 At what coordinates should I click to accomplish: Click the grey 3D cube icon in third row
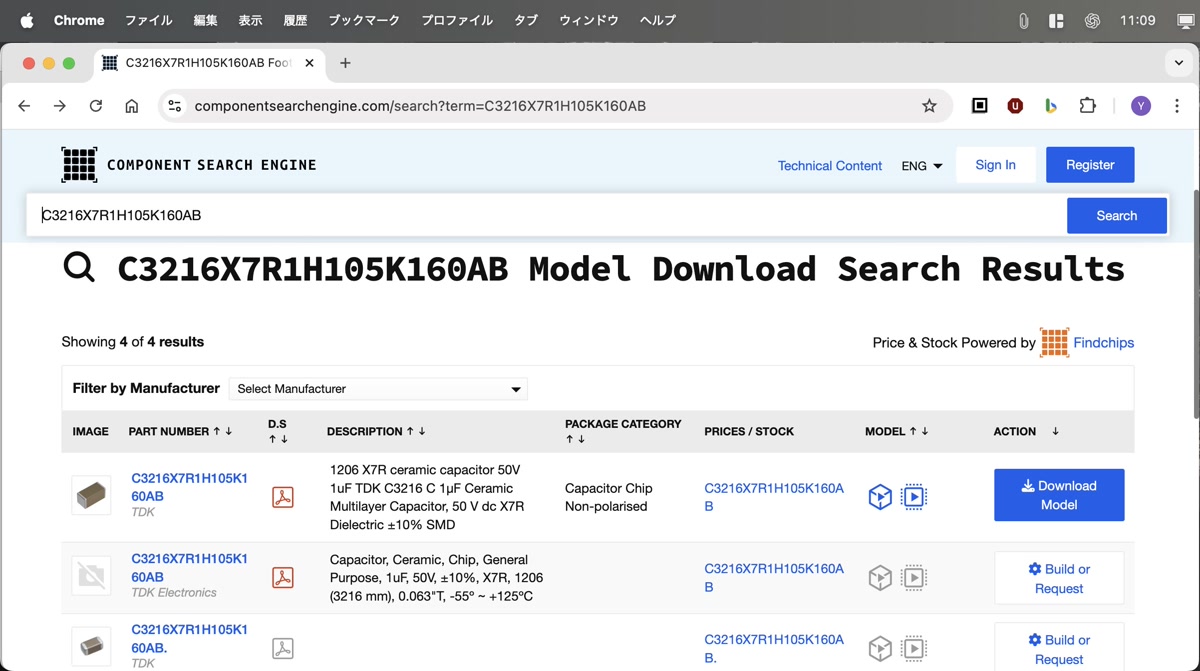pyautogui.click(x=880, y=648)
